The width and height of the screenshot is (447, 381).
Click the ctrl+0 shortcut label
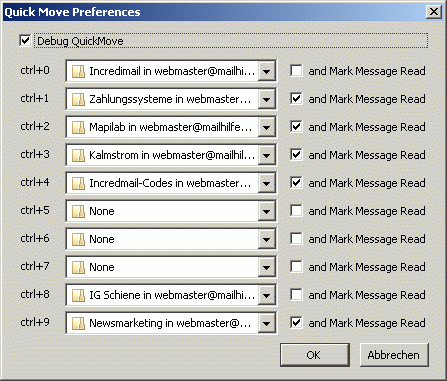pos(35,70)
